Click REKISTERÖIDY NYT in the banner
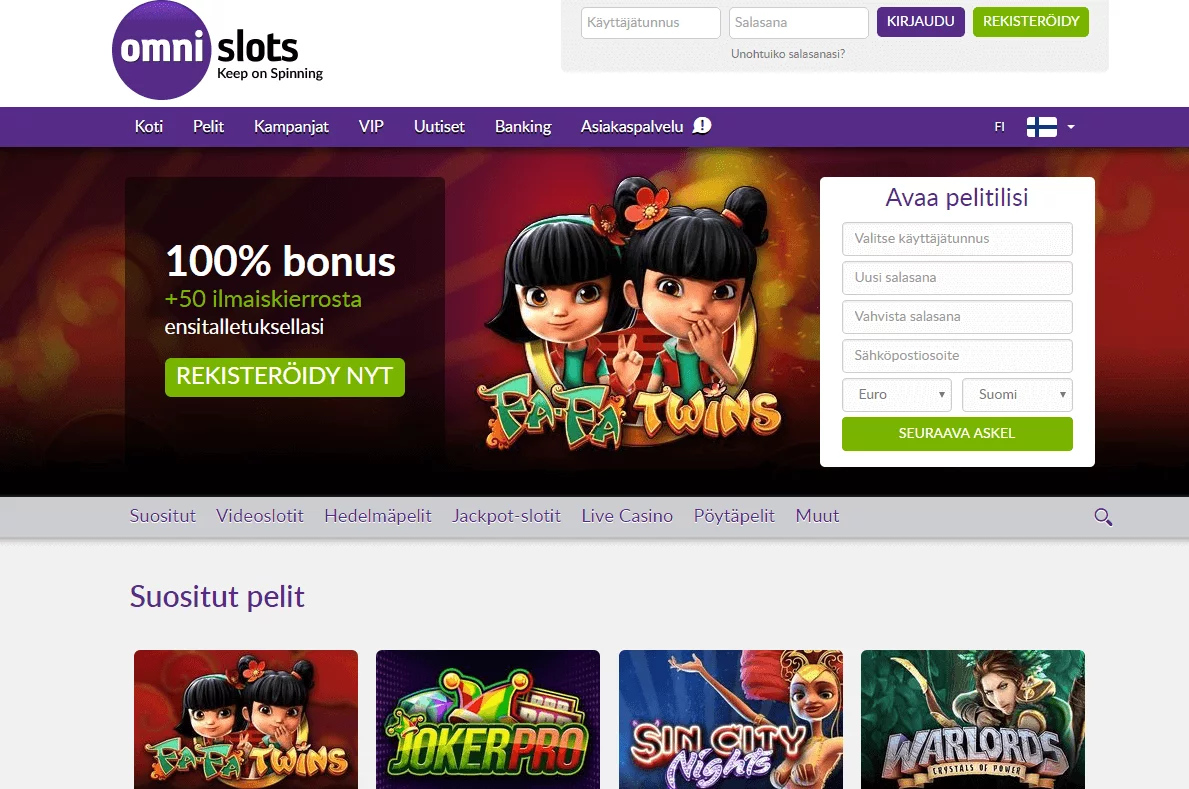This screenshot has width=1189, height=789. click(x=284, y=377)
